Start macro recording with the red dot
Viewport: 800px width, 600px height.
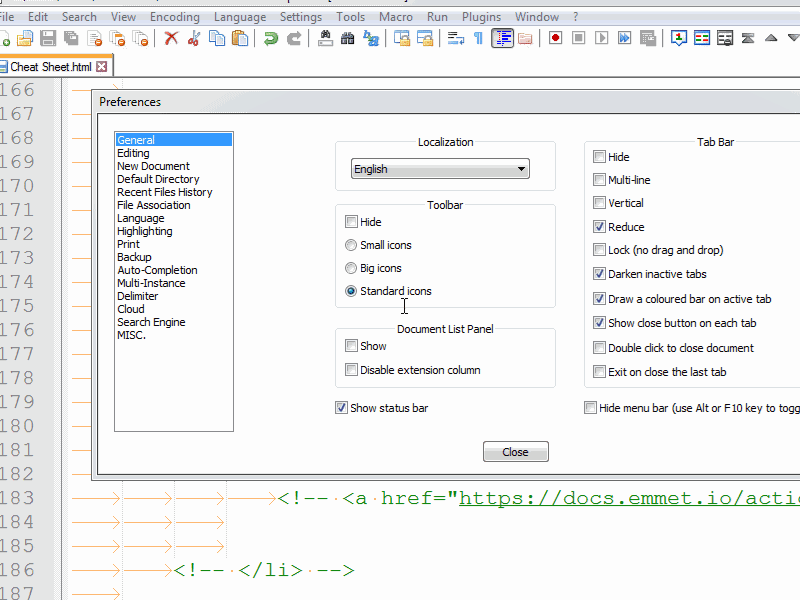[556, 38]
